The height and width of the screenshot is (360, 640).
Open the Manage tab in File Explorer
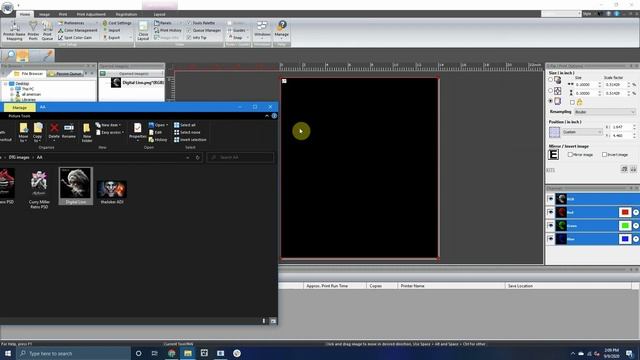pyautogui.click(x=20, y=107)
